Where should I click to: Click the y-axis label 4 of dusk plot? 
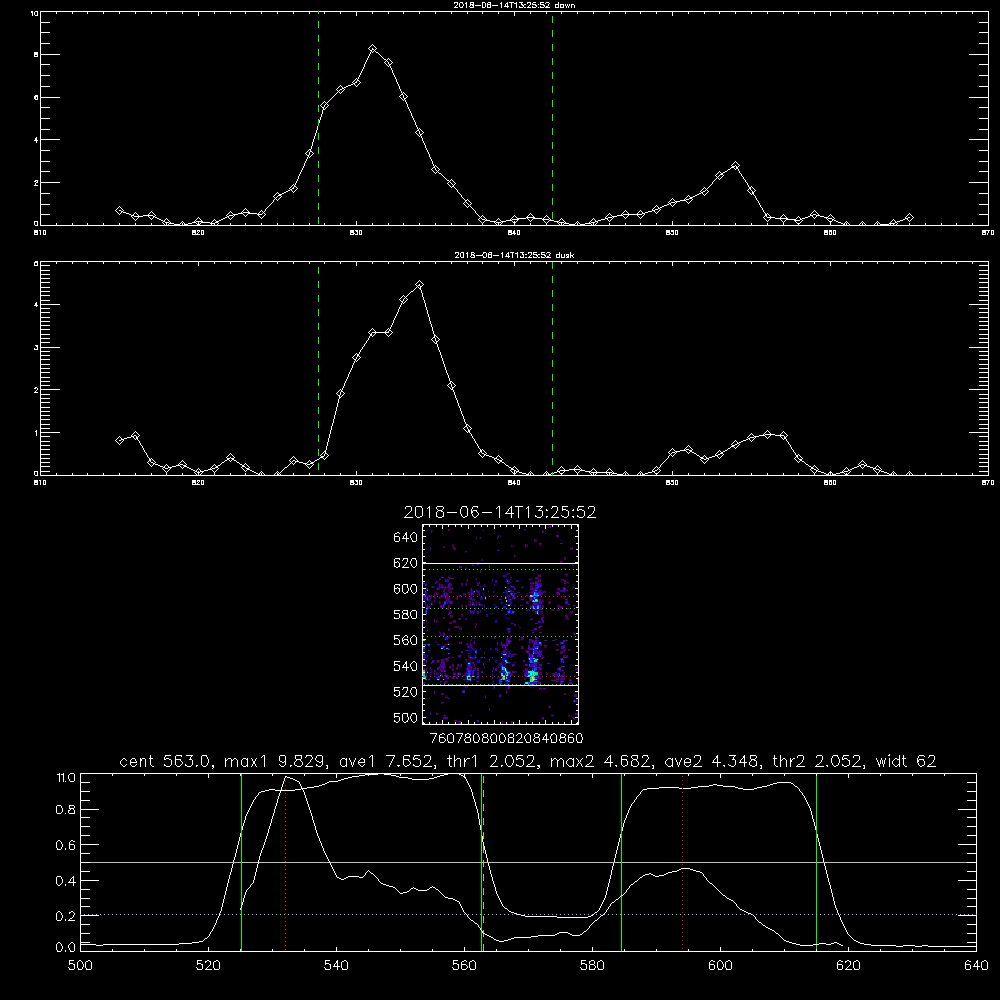click(36, 305)
